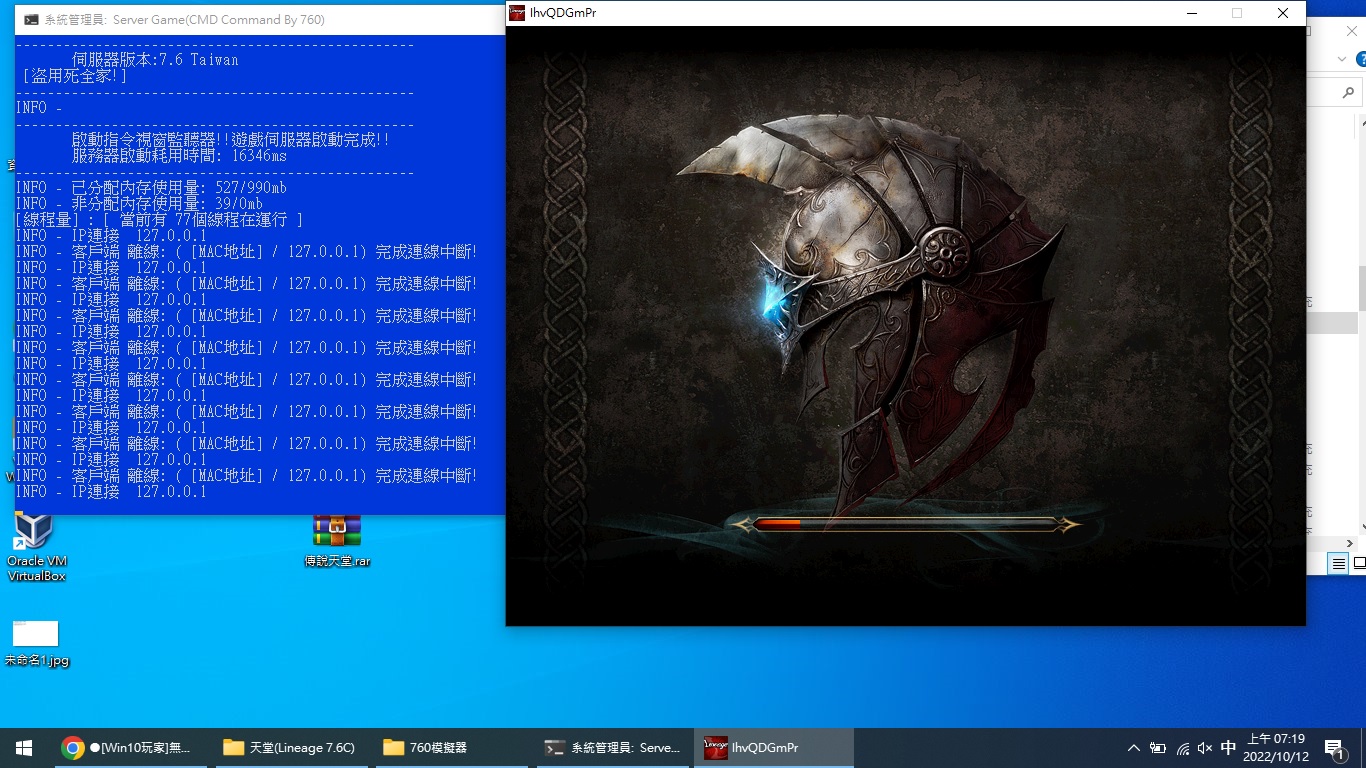Toggle the 中 input method indicator
Screen dimensions: 1366x768
pos(1228,748)
